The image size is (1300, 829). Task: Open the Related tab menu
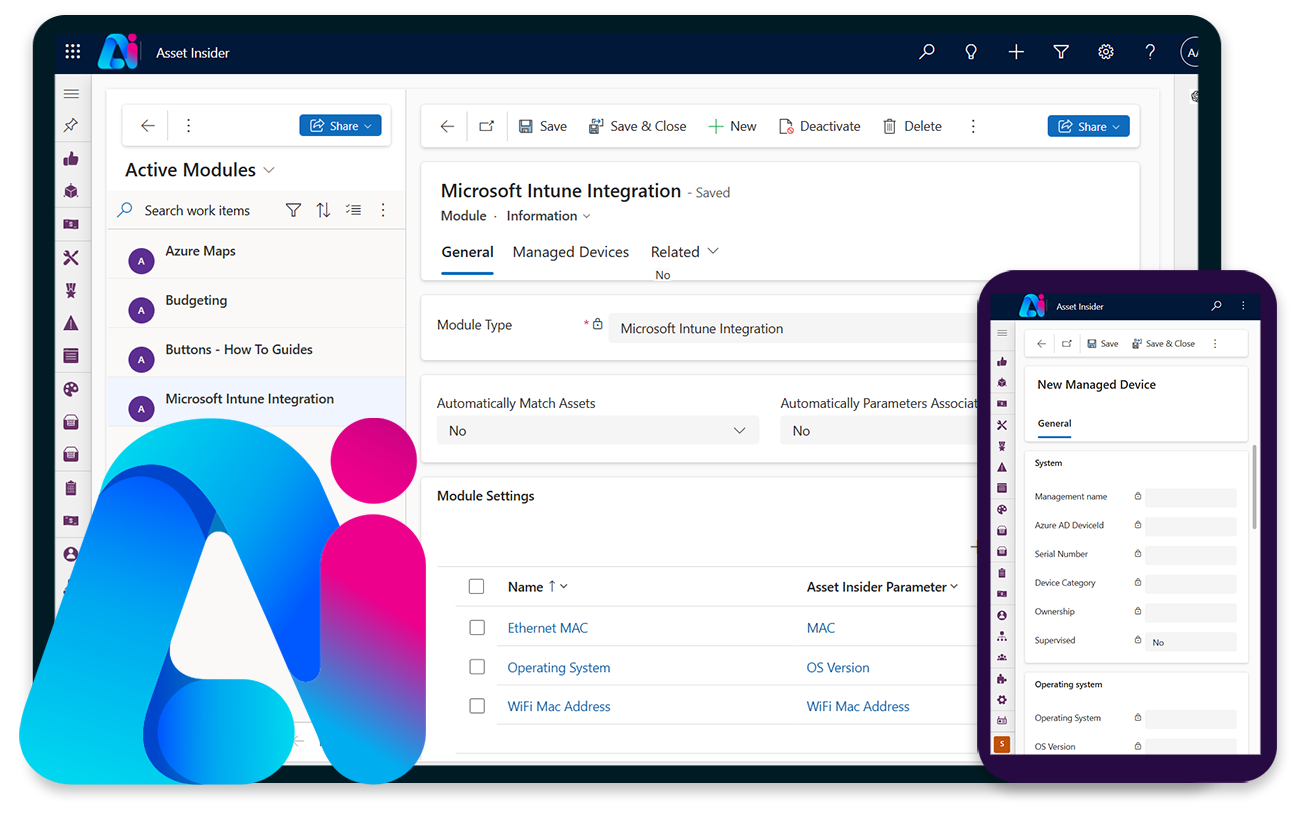point(685,252)
